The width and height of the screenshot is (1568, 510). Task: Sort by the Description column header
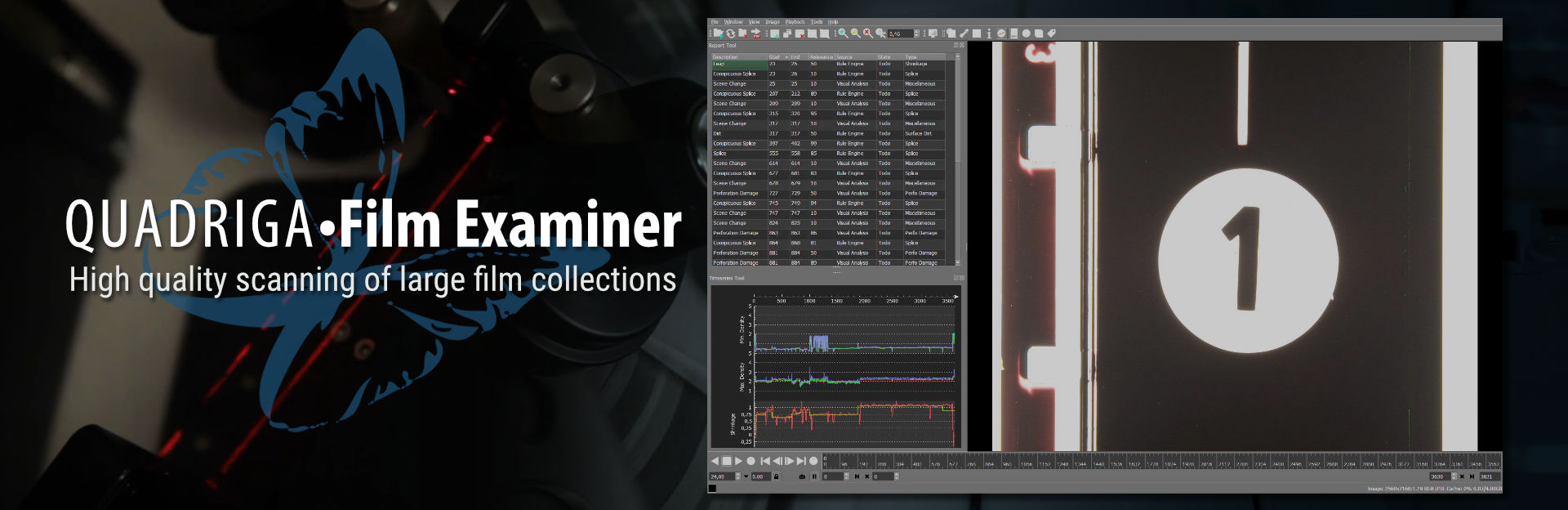(739, 57)
